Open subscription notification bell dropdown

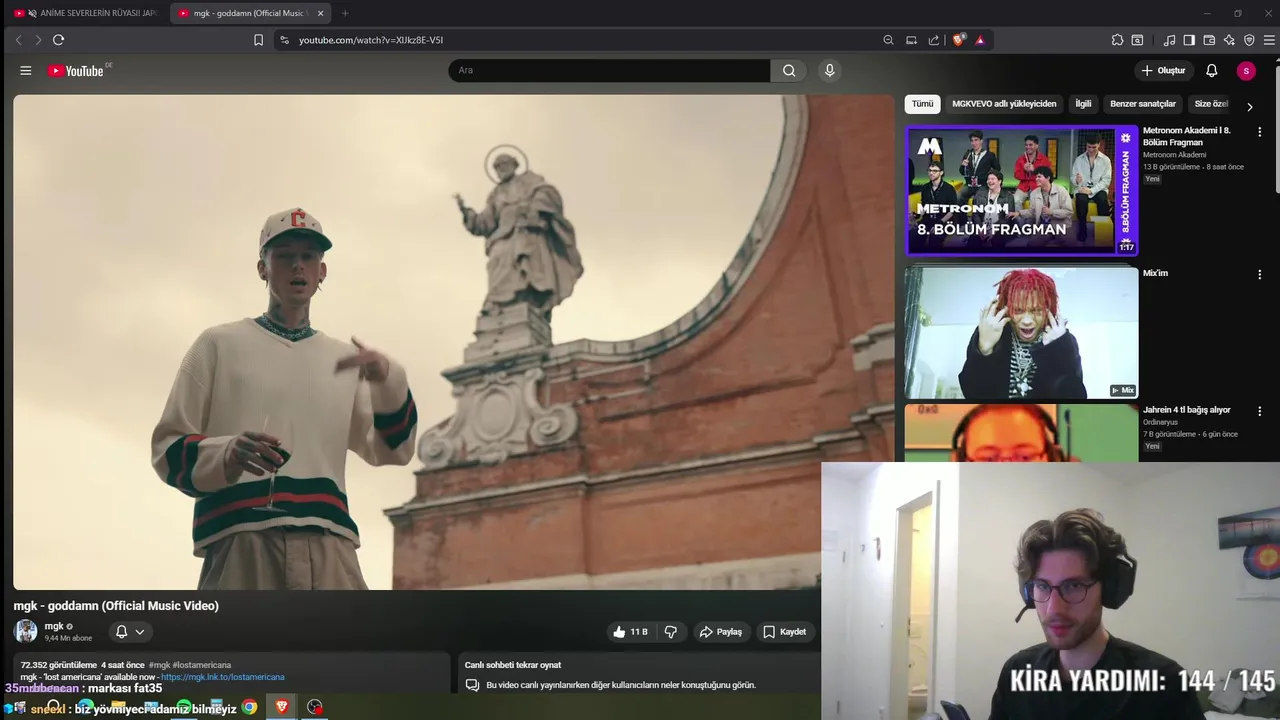(x=130, y=632)
